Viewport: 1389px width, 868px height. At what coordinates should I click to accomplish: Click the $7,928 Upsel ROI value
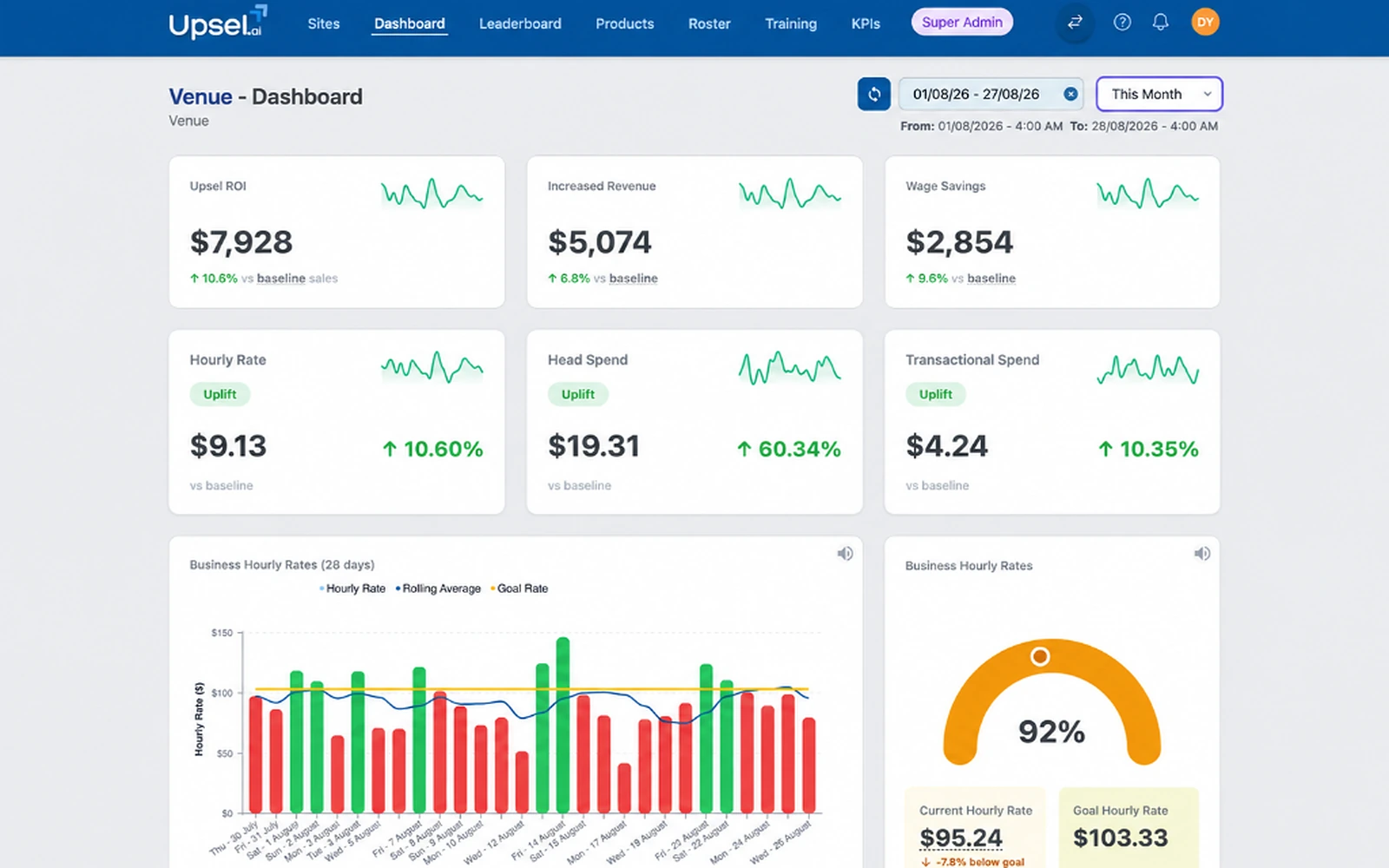241,242
